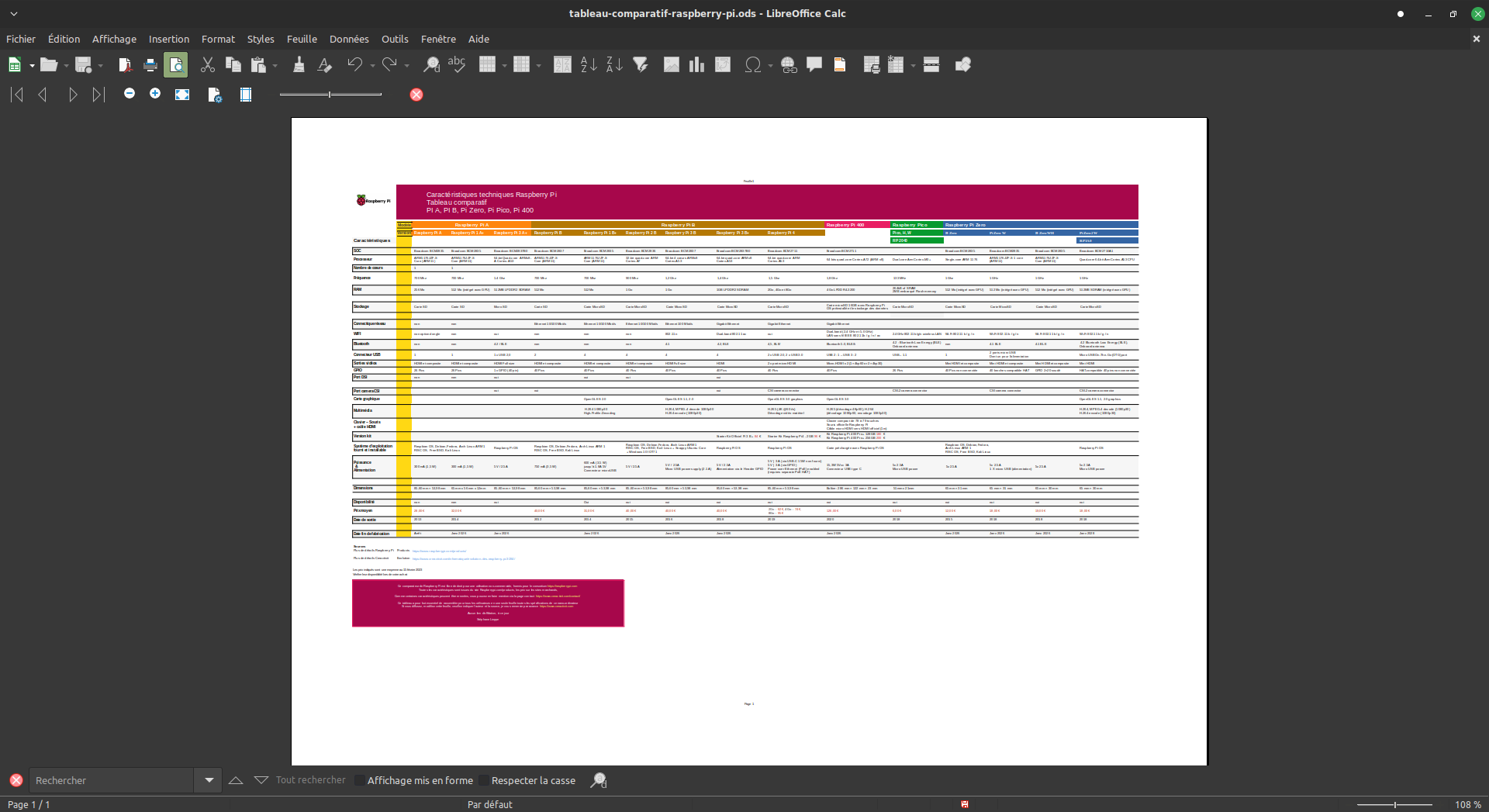Go to the last page

pyautogui.click(x=98, y=95)
